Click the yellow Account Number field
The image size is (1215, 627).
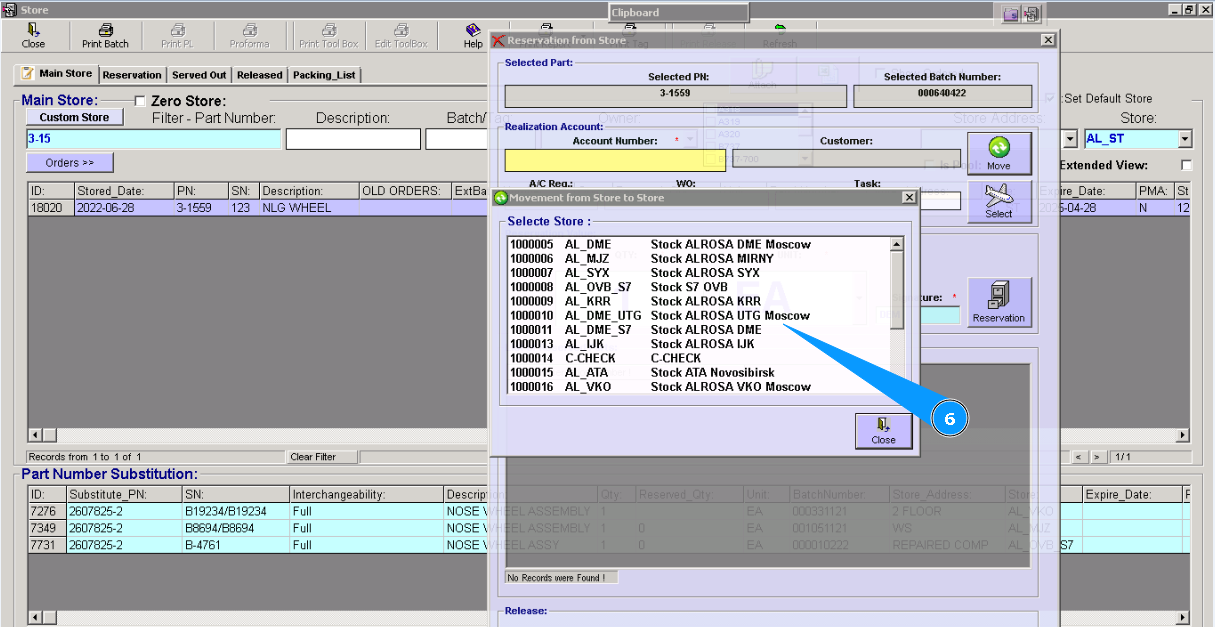614,160
